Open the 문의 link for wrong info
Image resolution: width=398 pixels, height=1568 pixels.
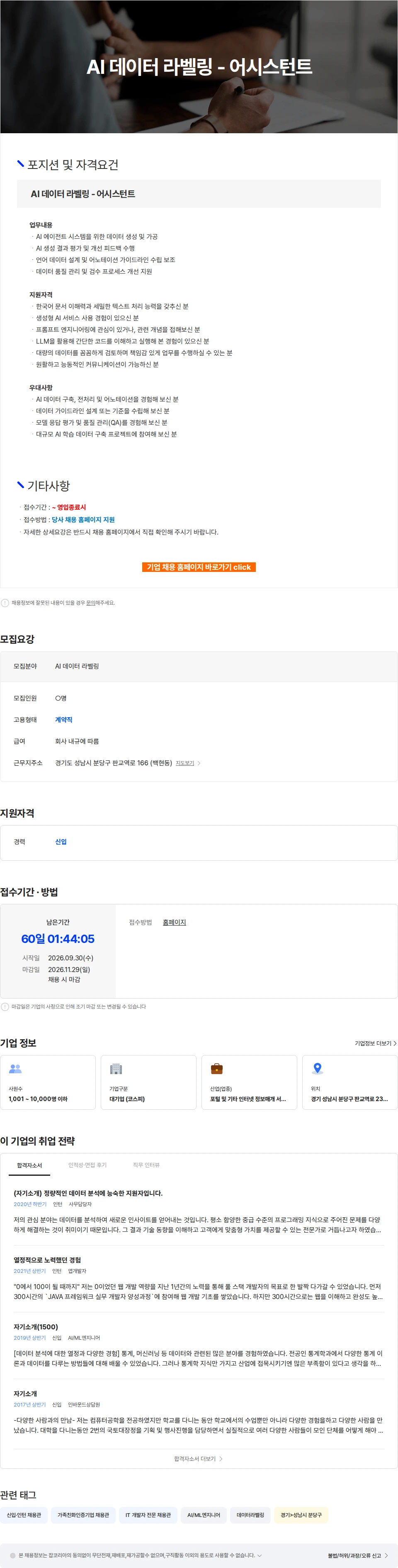coord(90,603)
